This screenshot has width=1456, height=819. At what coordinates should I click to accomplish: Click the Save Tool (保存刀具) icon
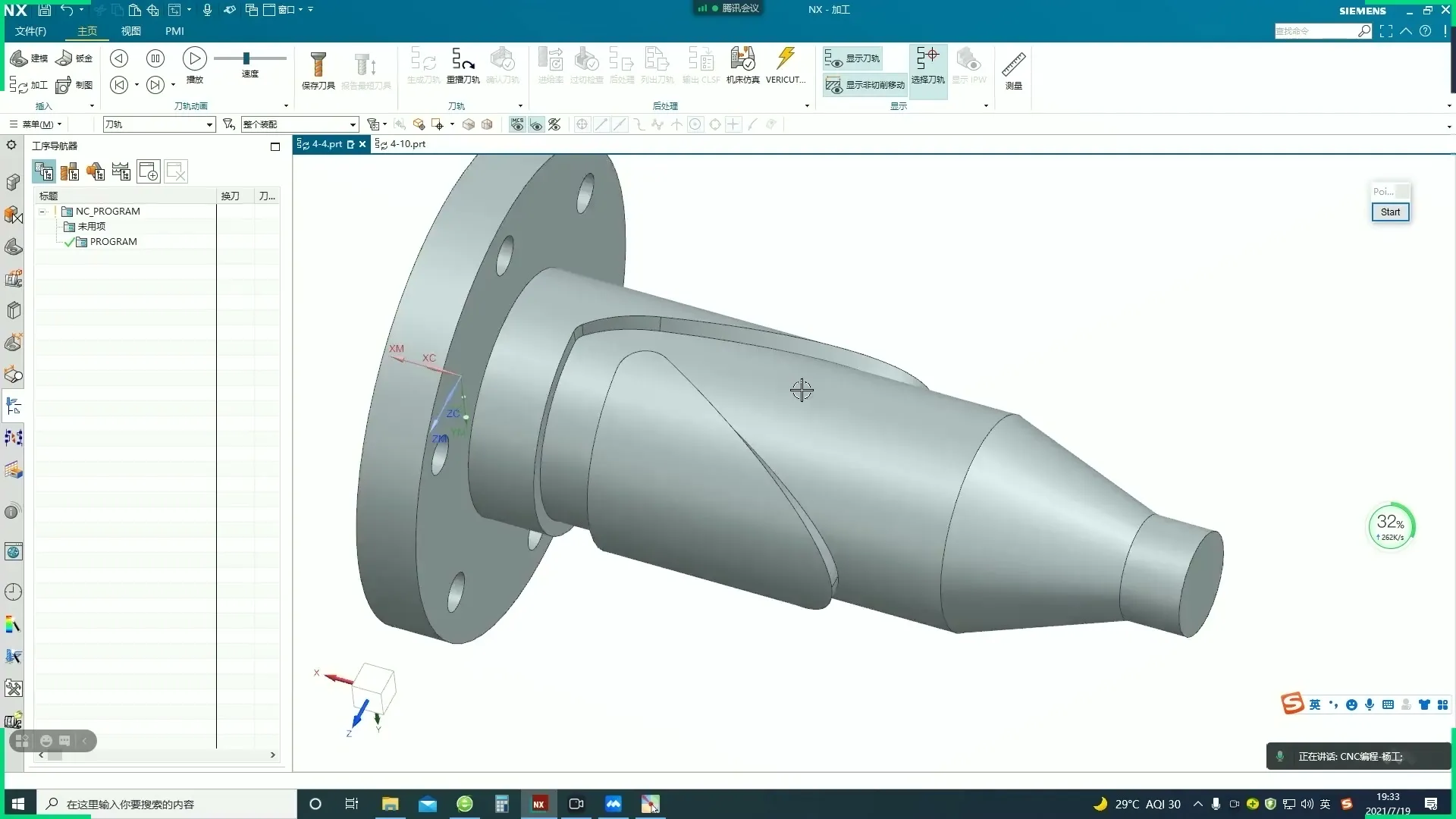(x=318, y=65)
